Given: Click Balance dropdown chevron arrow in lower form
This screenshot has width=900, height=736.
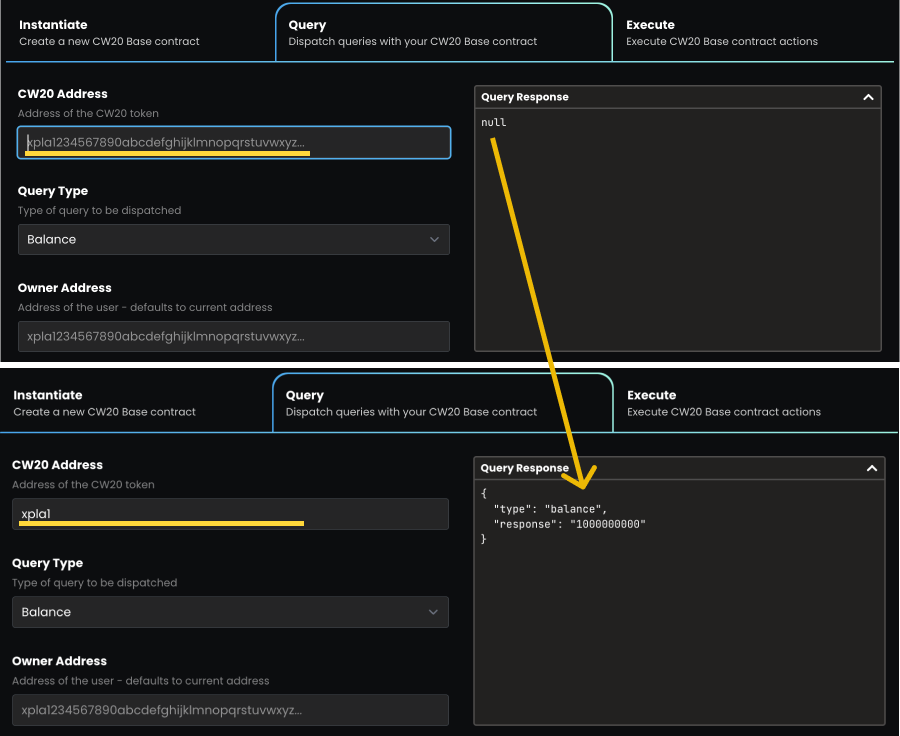Looking at the screenshot, I should tap(433, 612).
